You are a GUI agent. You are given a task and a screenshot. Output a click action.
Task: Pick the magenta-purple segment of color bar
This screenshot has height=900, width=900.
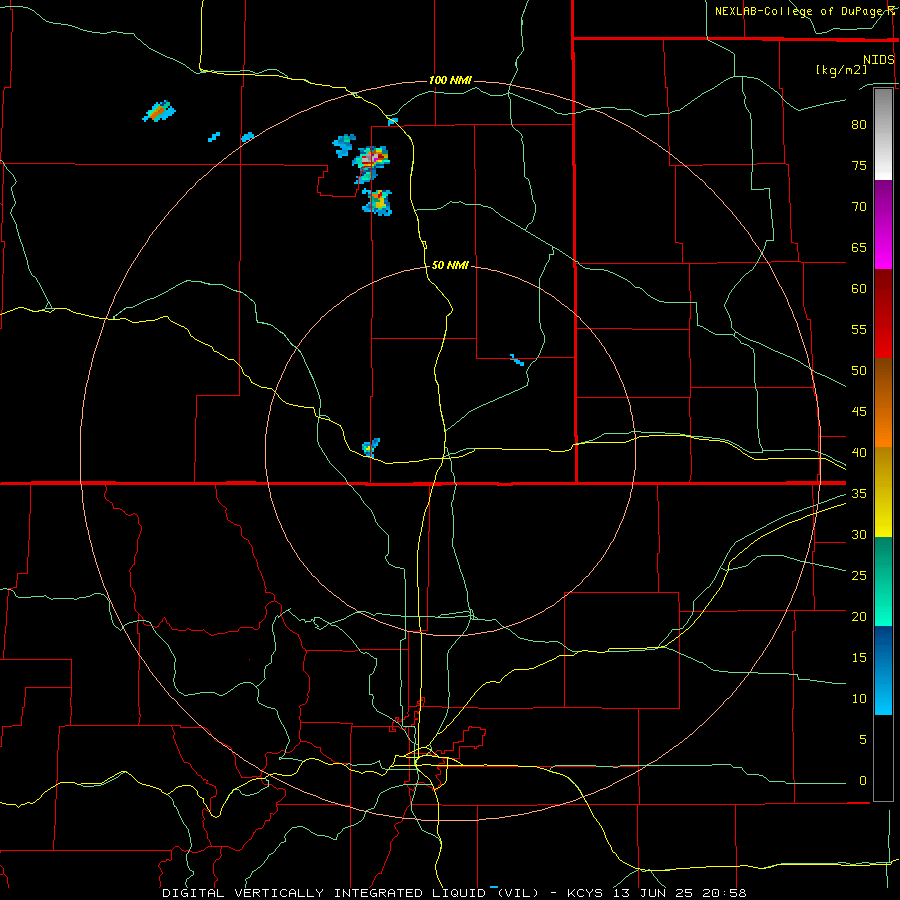(883, 225)
